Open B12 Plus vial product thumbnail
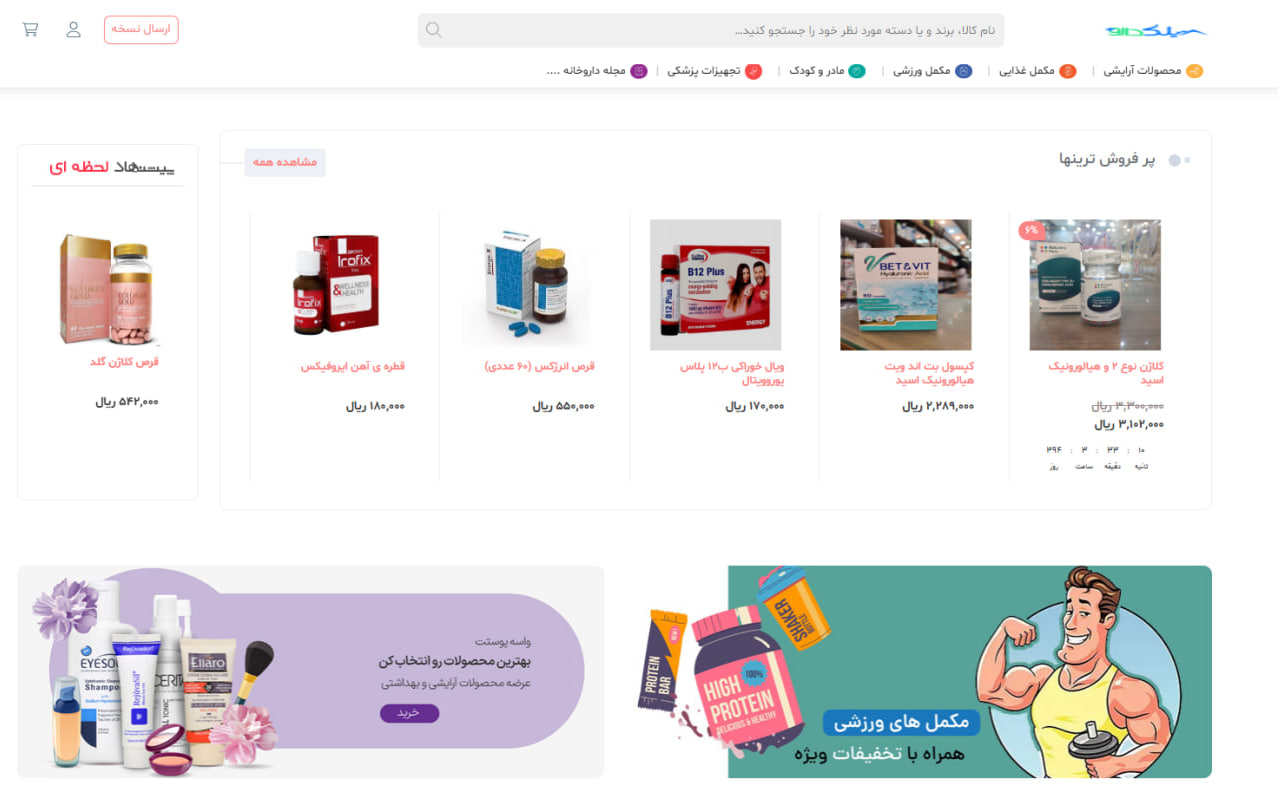Screen dimensions: 1278x788 [715, 285]
